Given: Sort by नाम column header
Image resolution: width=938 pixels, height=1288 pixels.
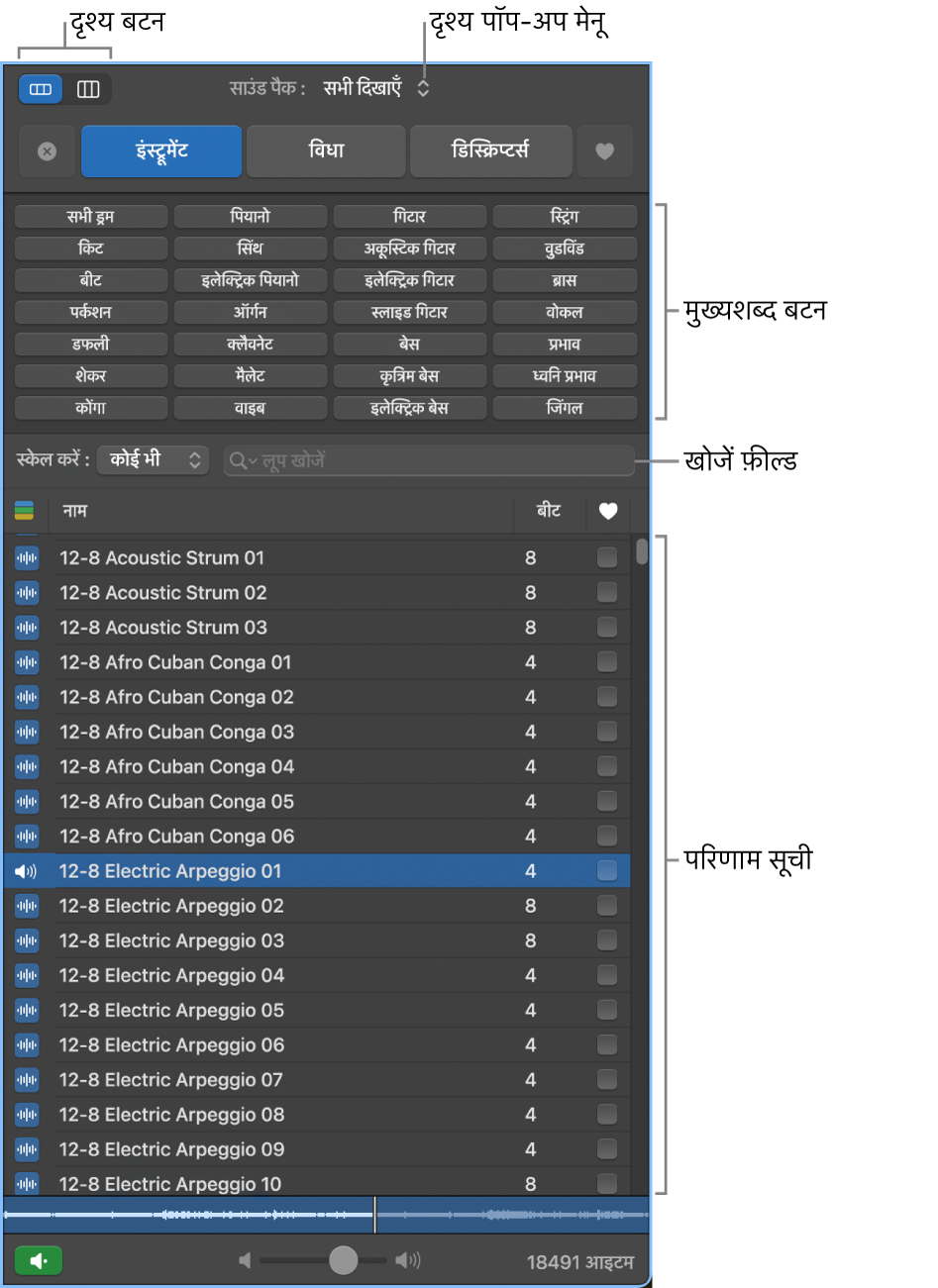Looking at the screenshot, I should 280,511.
